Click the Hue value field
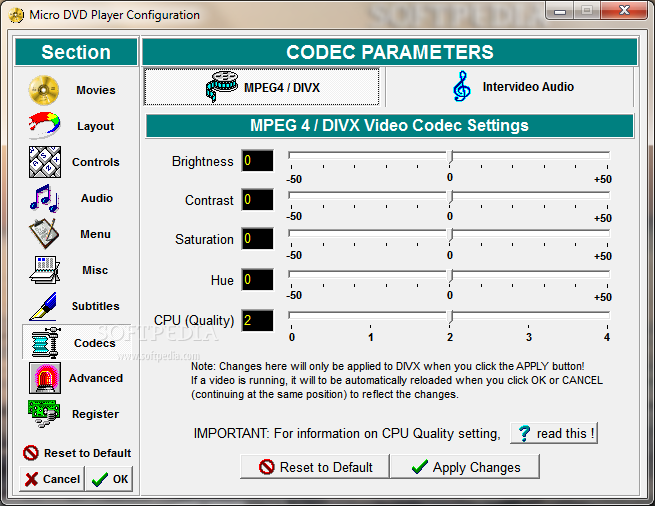This screenshot has width=655, height=506. [x=257, y=280]
